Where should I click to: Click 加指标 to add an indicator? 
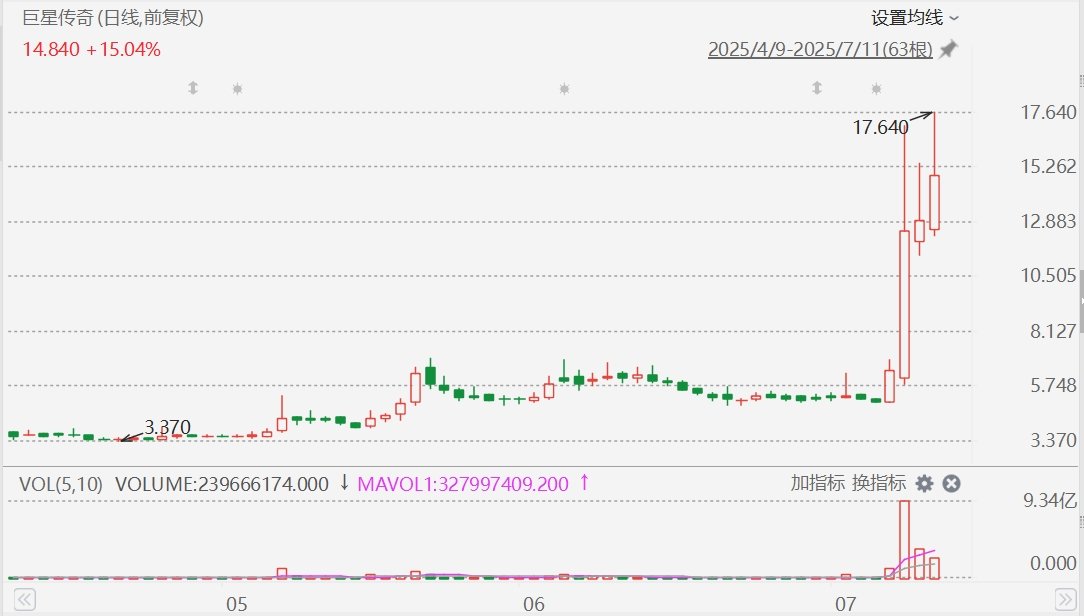(x=817, y=483)
